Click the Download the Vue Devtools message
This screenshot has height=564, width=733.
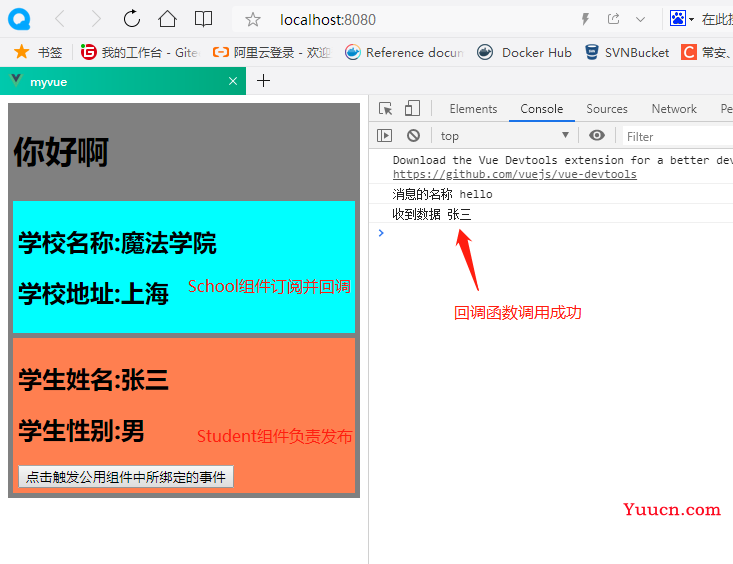[562, 160]
